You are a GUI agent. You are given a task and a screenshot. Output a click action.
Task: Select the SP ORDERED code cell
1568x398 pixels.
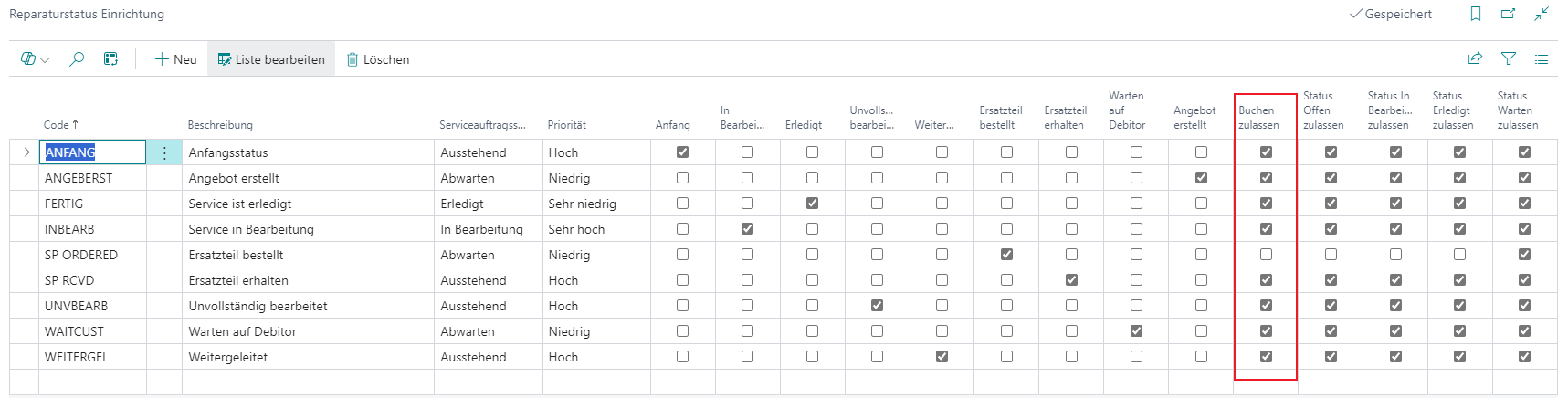[x=92, y=255]
